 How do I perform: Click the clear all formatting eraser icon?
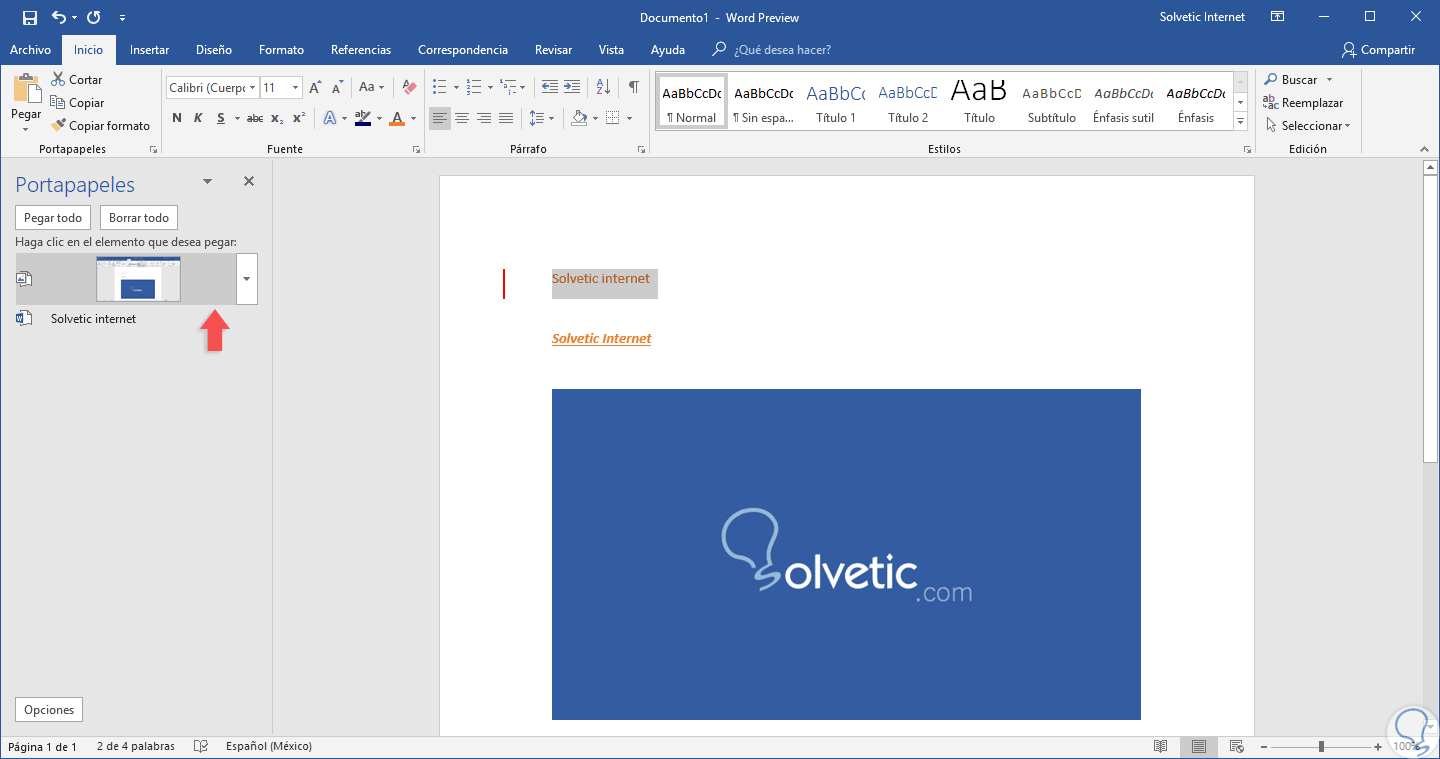pos(409,88)
